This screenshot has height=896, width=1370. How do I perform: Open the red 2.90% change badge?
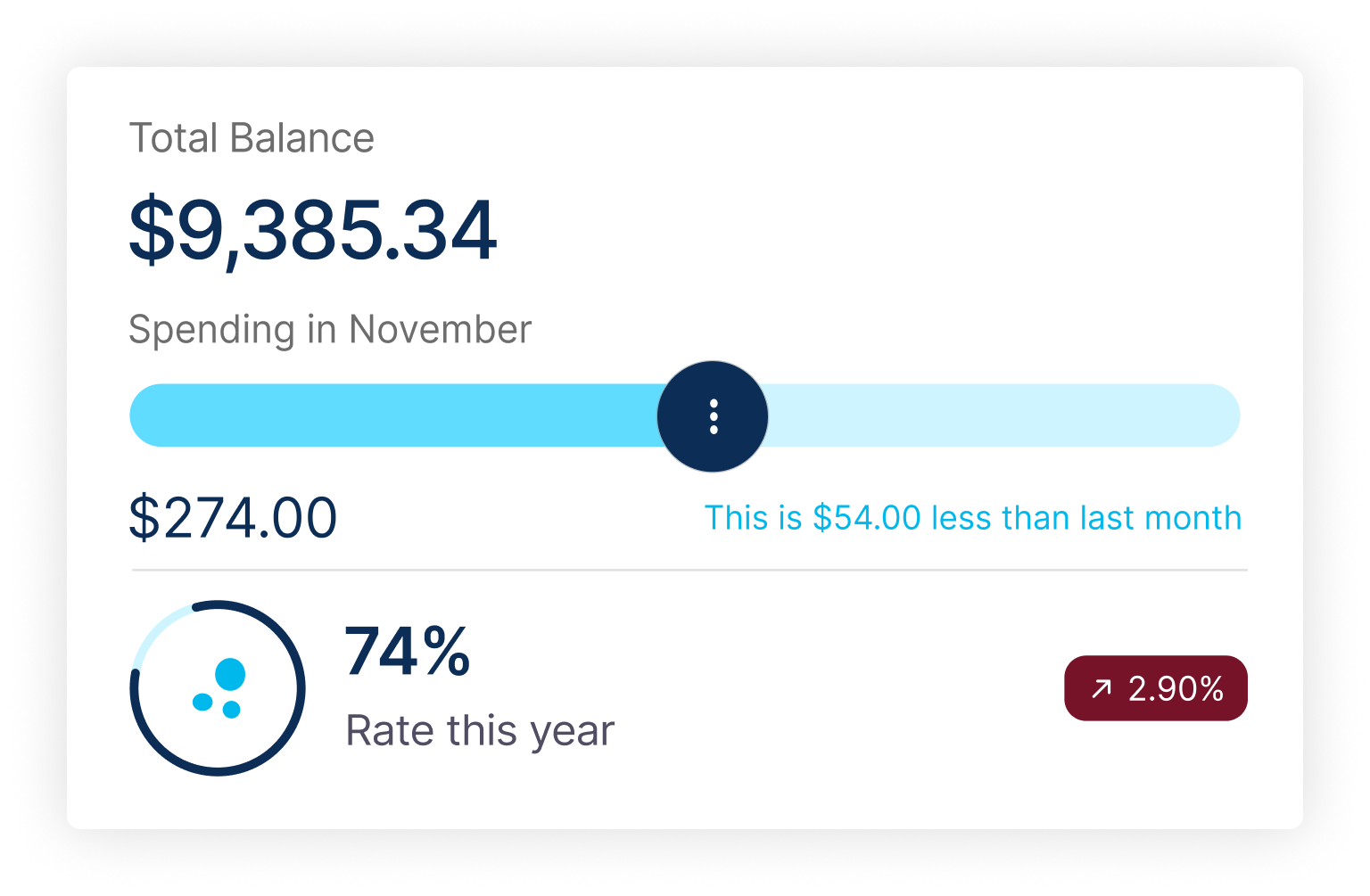1156,688
